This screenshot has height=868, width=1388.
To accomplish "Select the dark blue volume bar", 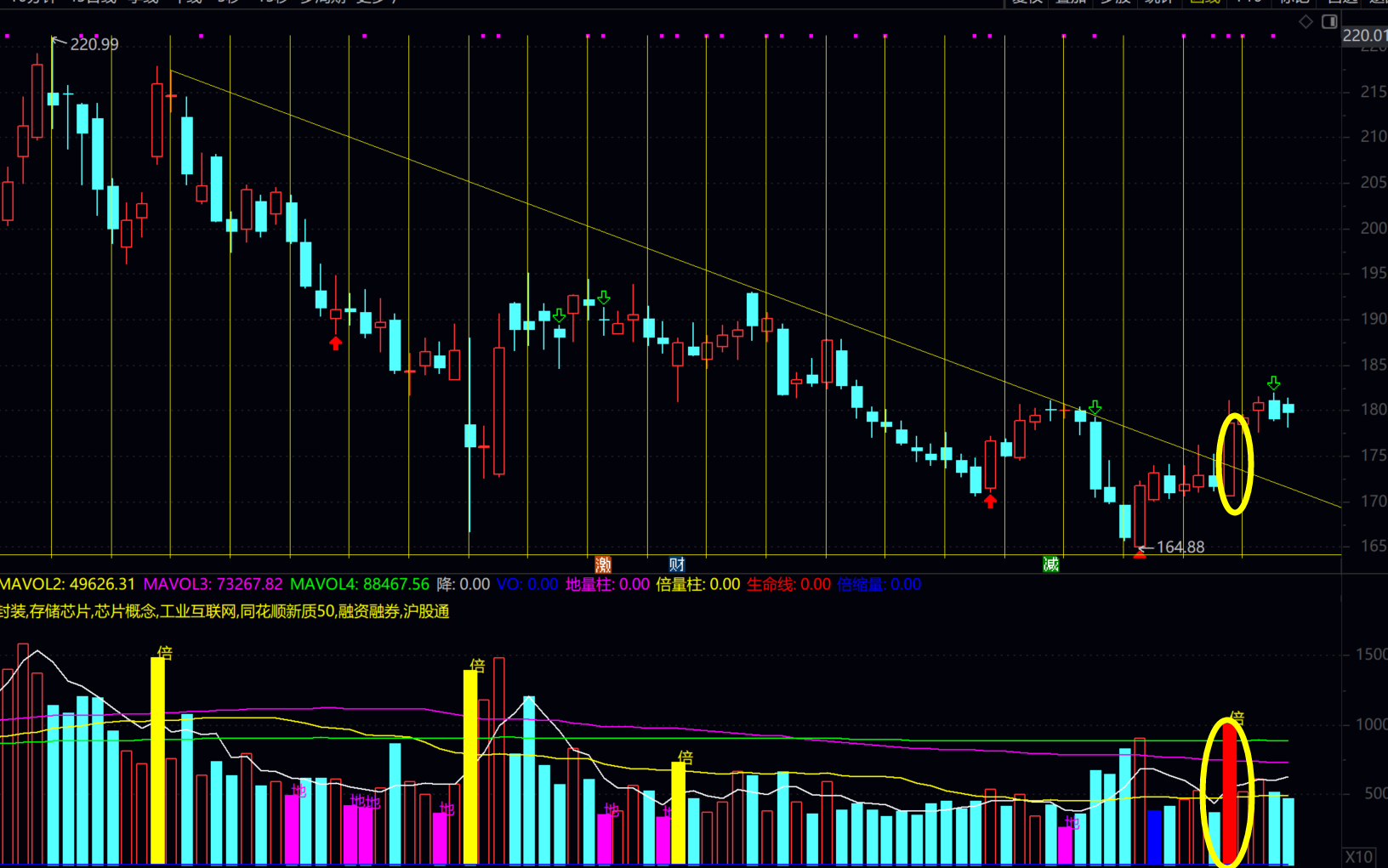I will coord(1154,837).
